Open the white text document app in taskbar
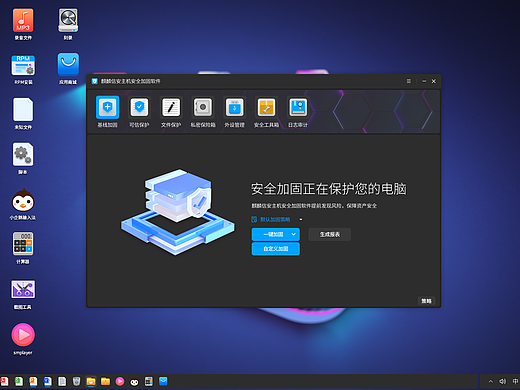The width and height of the screenshot is (520, 390). (62, 381)
